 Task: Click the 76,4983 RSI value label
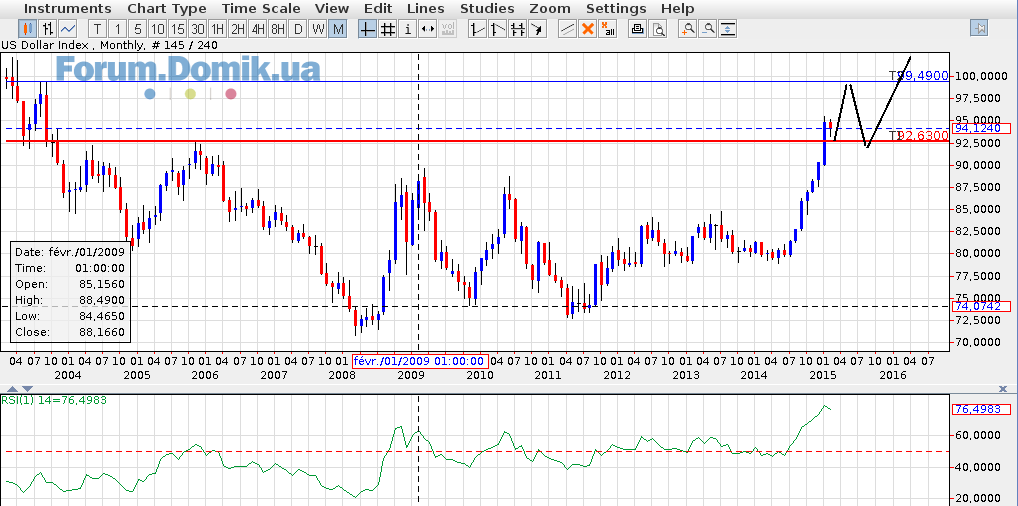981,409
